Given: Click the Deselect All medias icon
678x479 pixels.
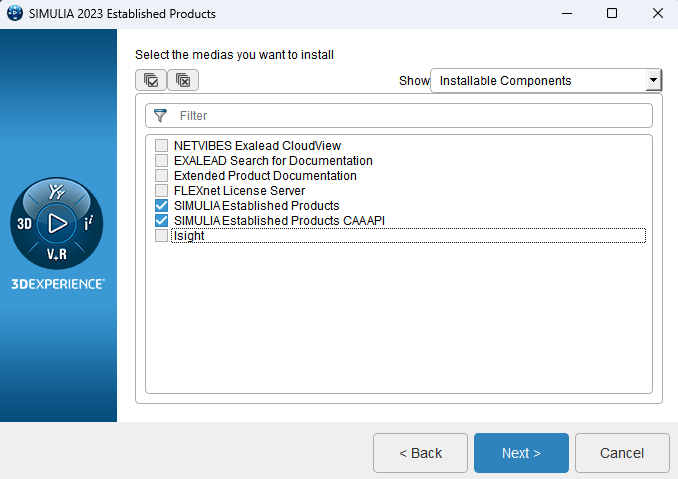Looking at the screenshot, I should [183, 80].
